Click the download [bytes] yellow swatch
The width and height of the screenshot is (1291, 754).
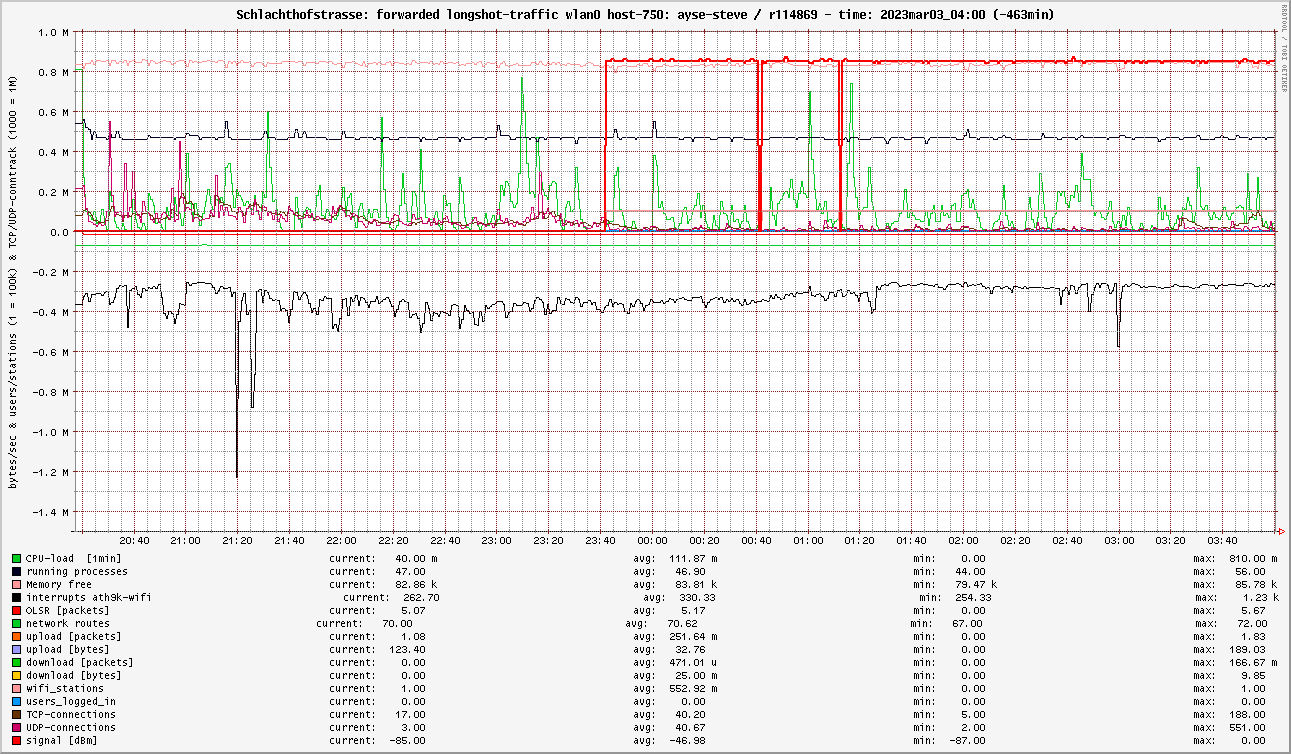click(x=17, y=675)
